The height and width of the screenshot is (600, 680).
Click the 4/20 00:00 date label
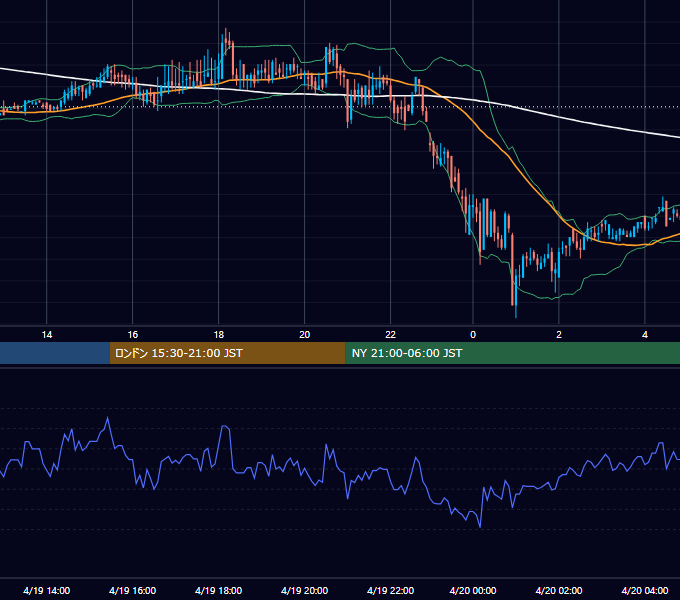[473, 590]
